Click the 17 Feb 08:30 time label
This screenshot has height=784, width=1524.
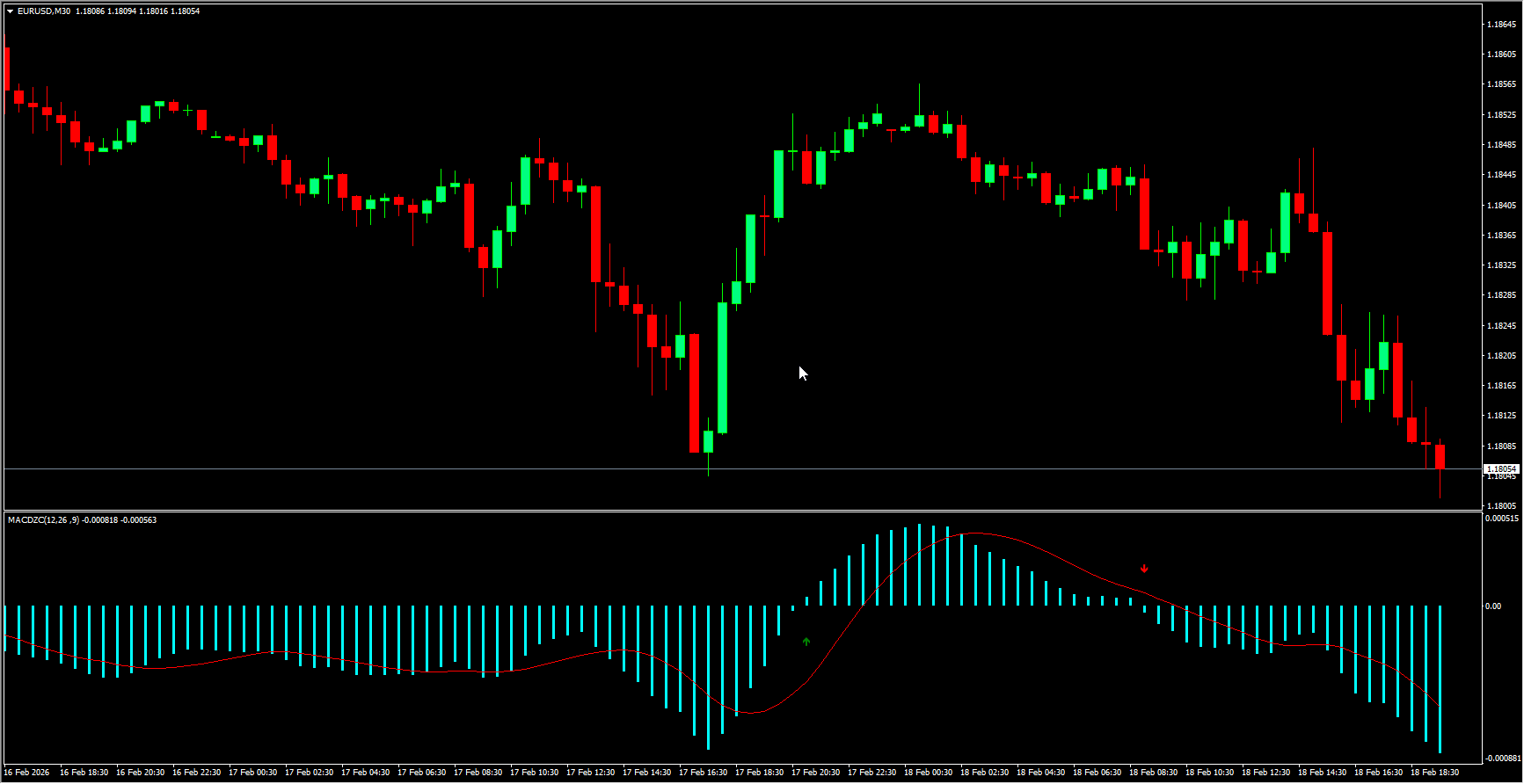coord(478,773)
